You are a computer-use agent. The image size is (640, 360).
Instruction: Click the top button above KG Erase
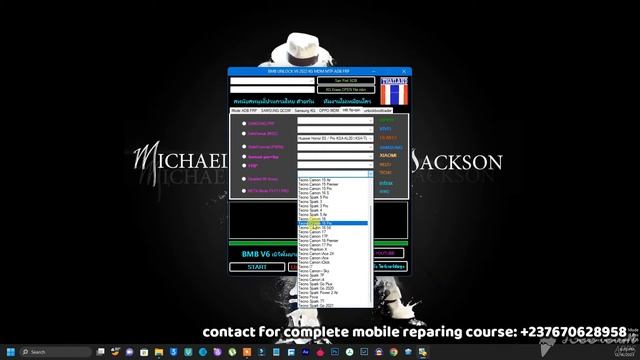point(346,80)
